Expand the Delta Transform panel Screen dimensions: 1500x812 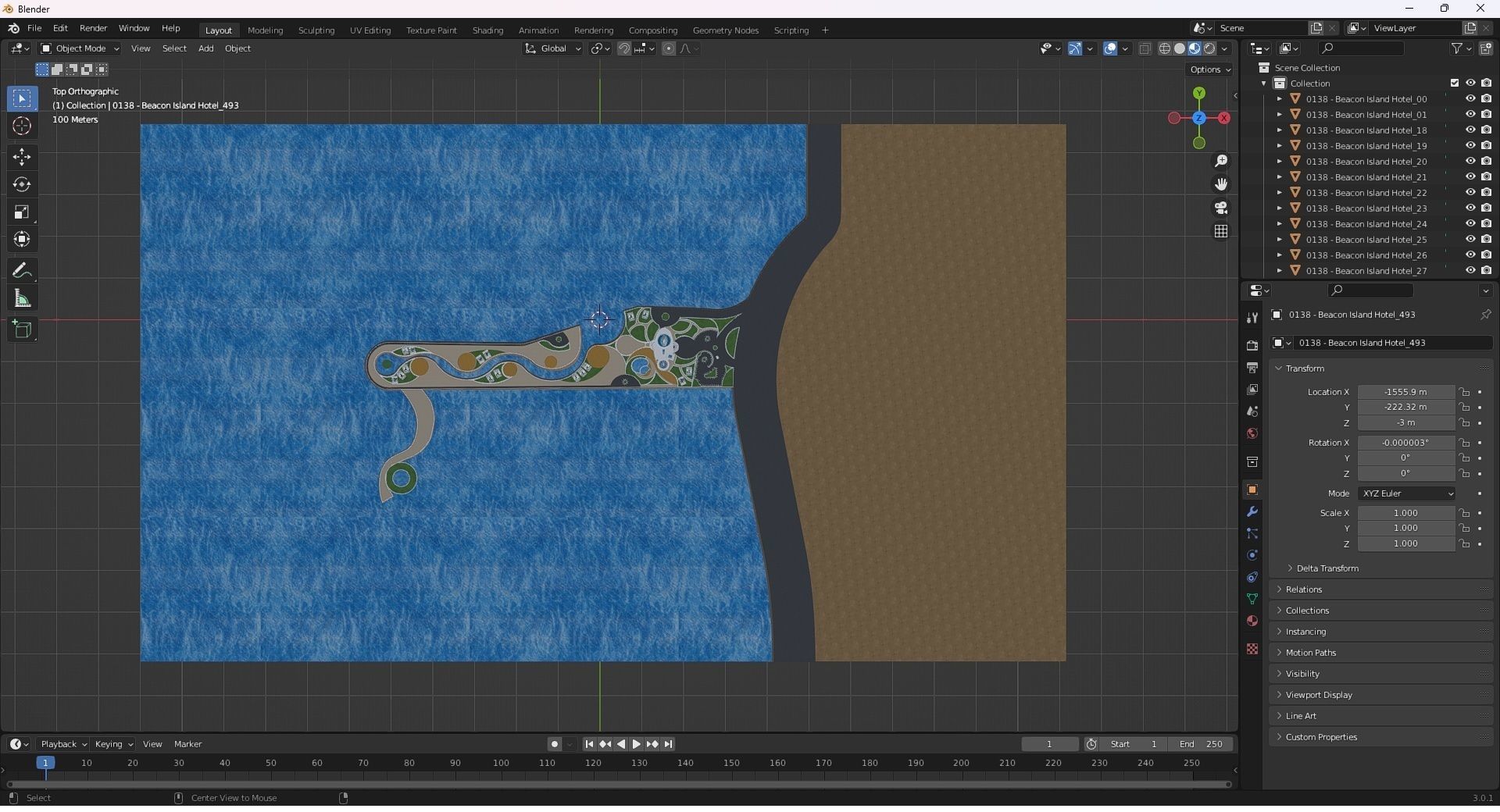click(1326, 568)
